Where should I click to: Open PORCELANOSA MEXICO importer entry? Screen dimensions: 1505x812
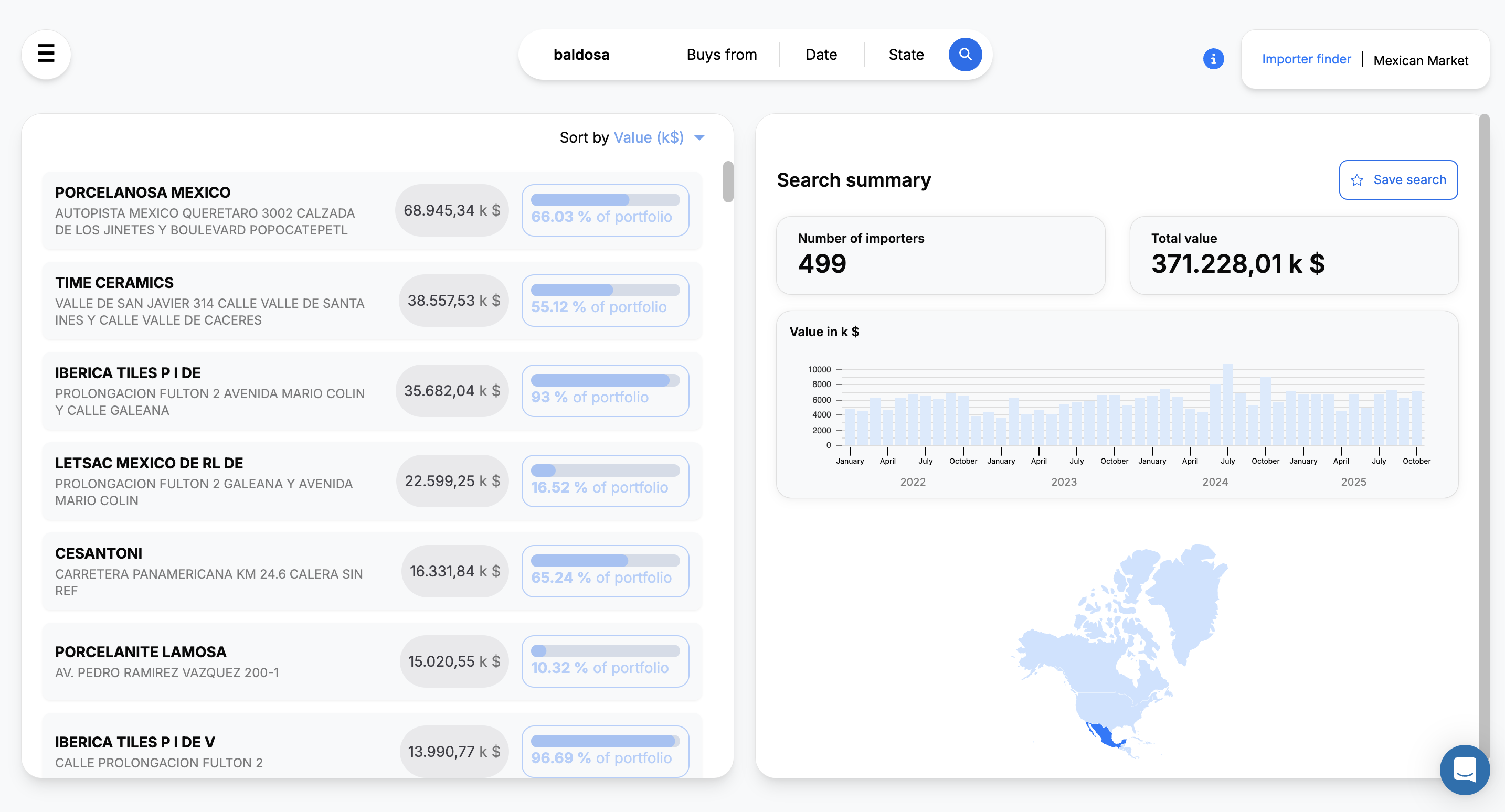[143, 192]
